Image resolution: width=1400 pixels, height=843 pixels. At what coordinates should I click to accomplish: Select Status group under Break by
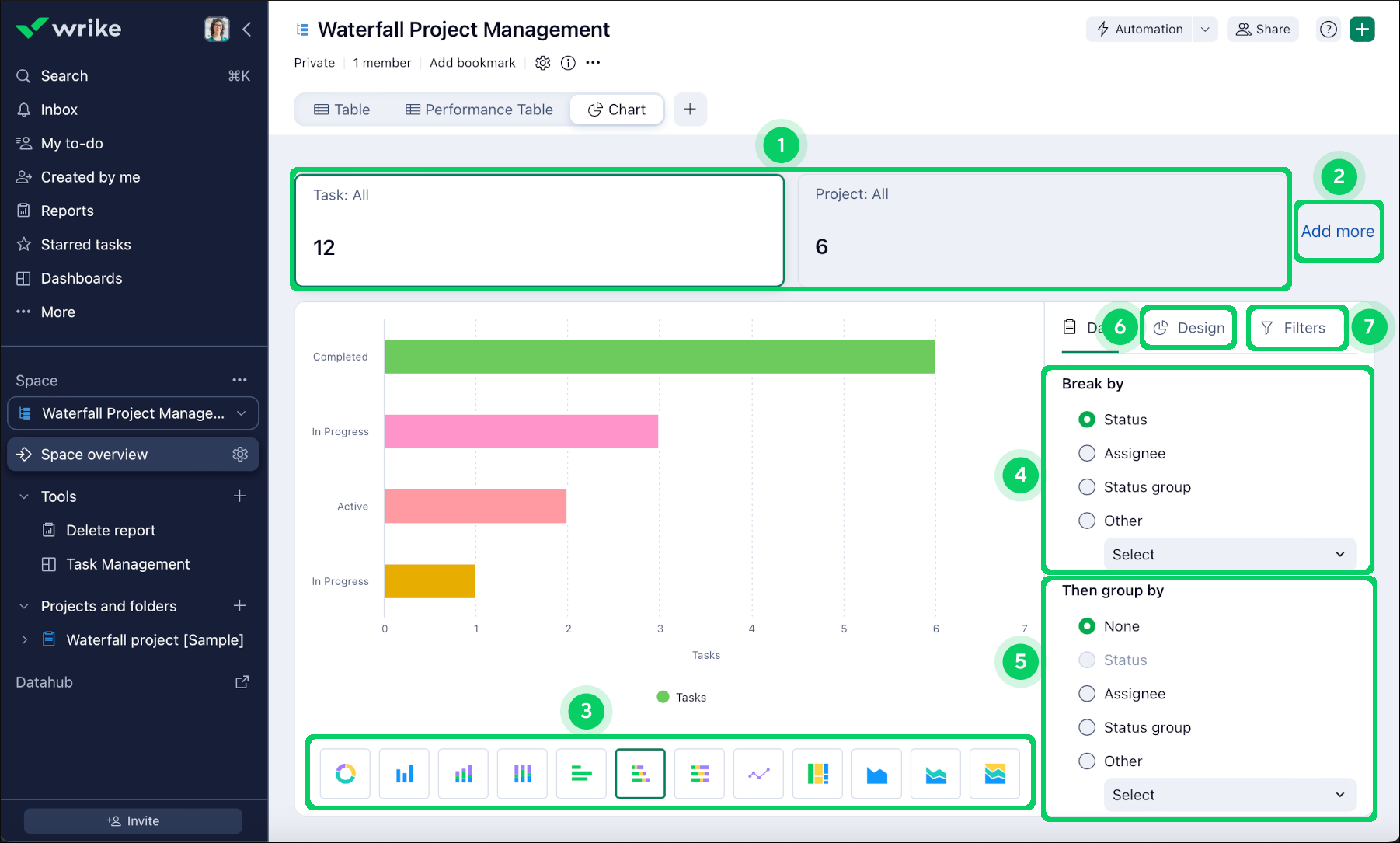tap(1087, 487)
